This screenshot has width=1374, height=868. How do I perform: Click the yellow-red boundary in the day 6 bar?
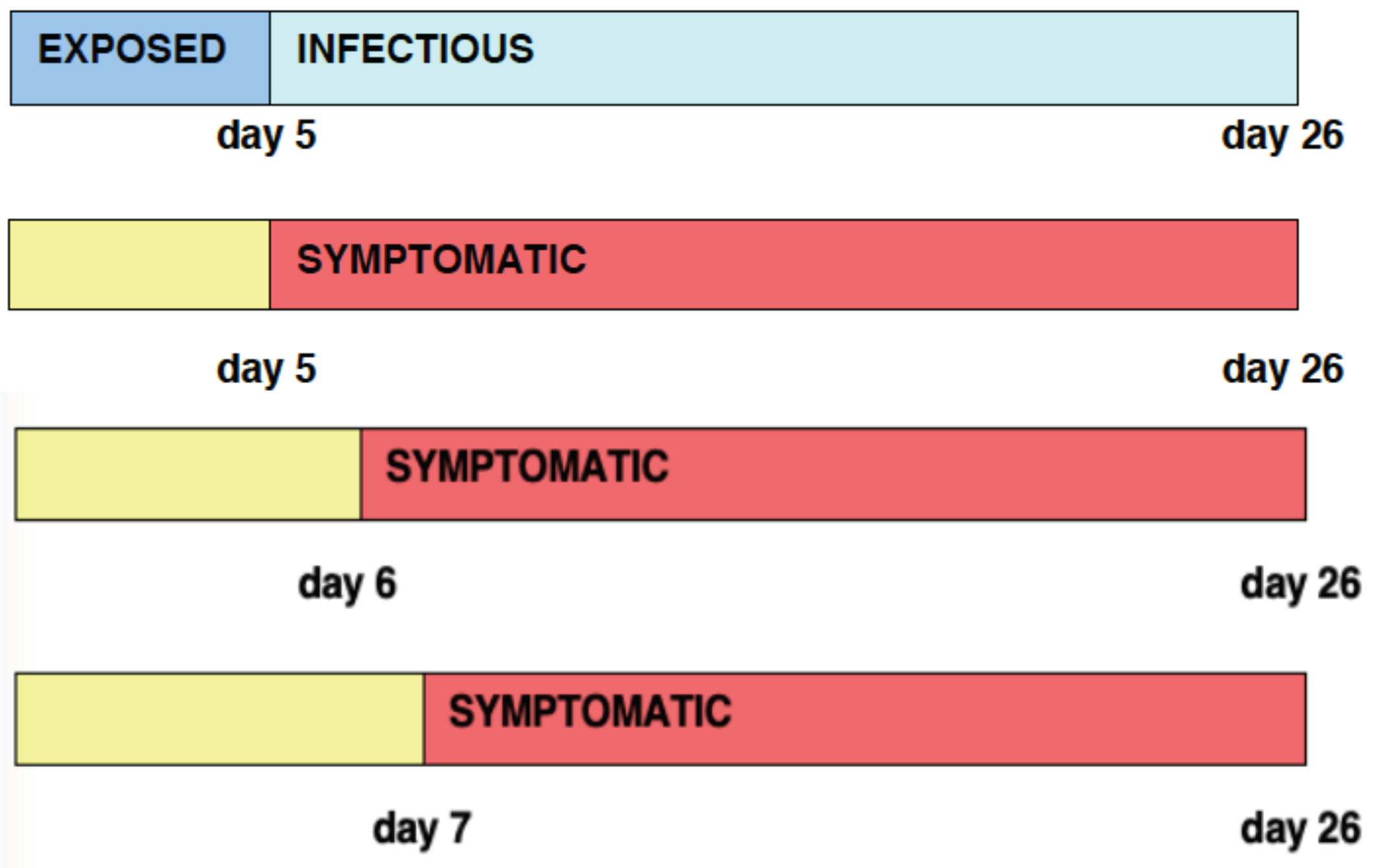(361, 474)
